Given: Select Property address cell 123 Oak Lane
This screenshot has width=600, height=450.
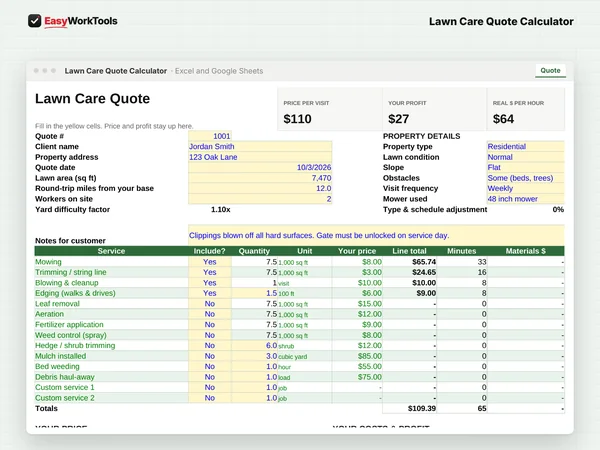Looking at the screenshot, I should (260, 157).
